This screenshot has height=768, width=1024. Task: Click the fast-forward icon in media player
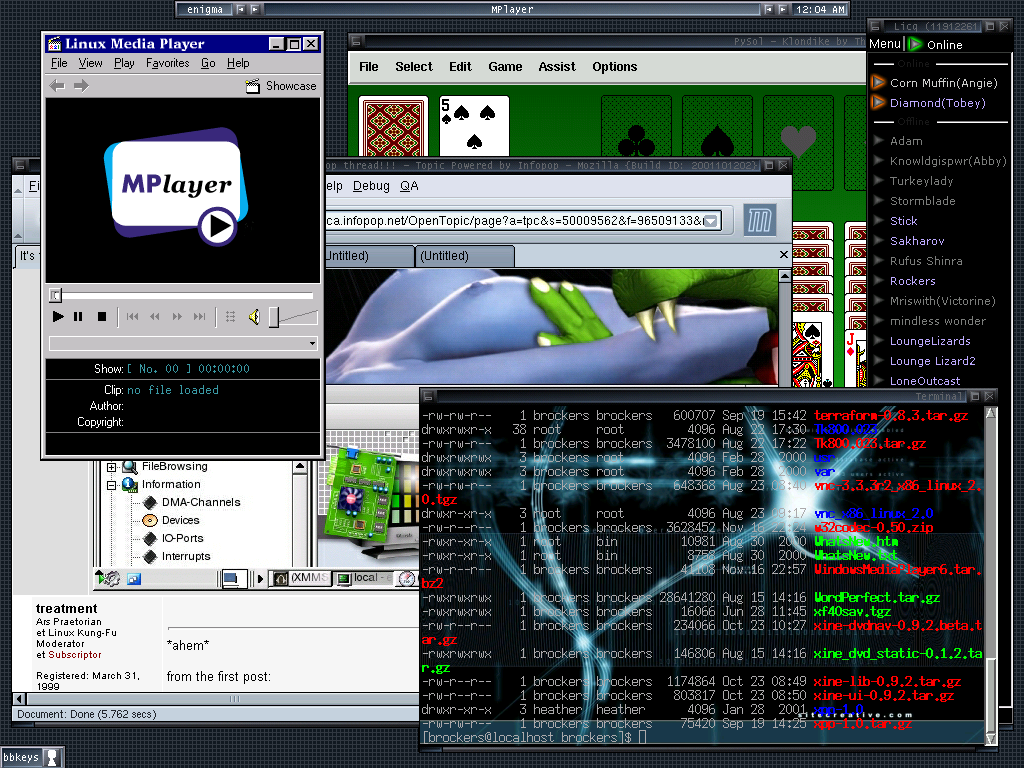click(x=177, y=317)
